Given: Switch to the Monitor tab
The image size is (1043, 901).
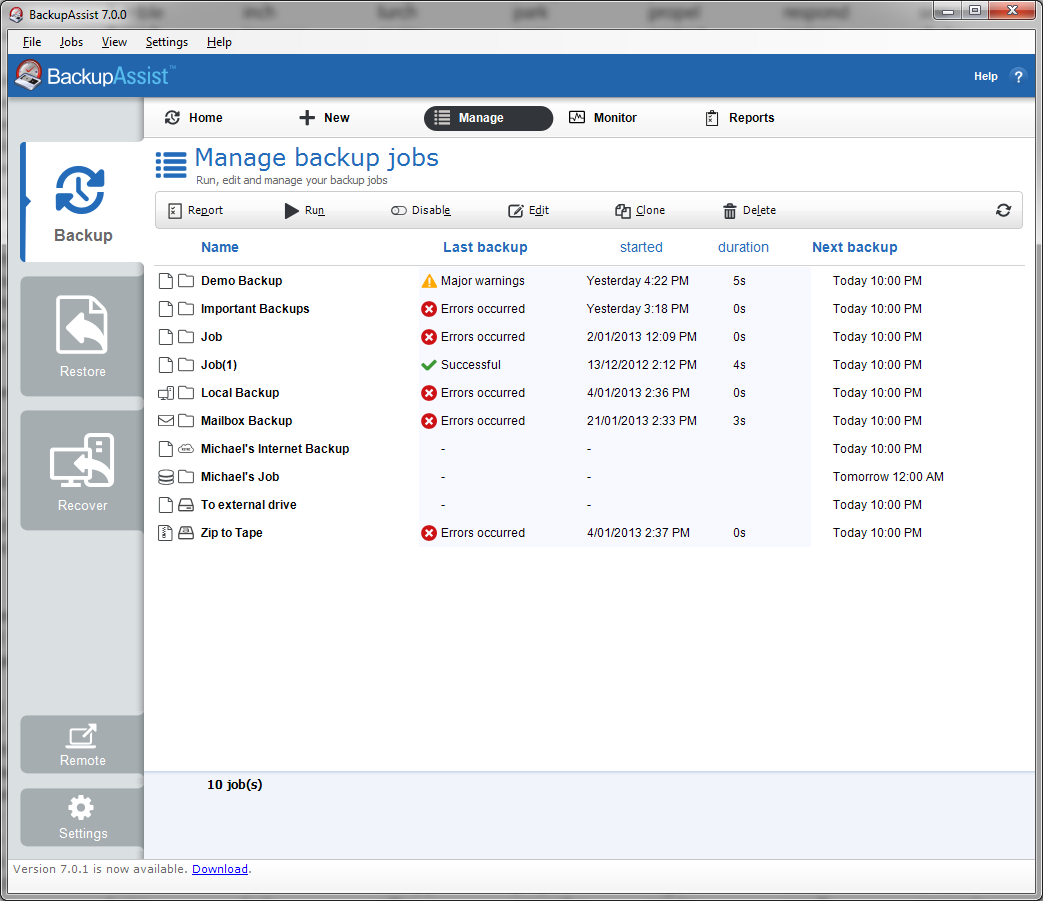Looking at the screenshot, I should click(x=603, y=118).
